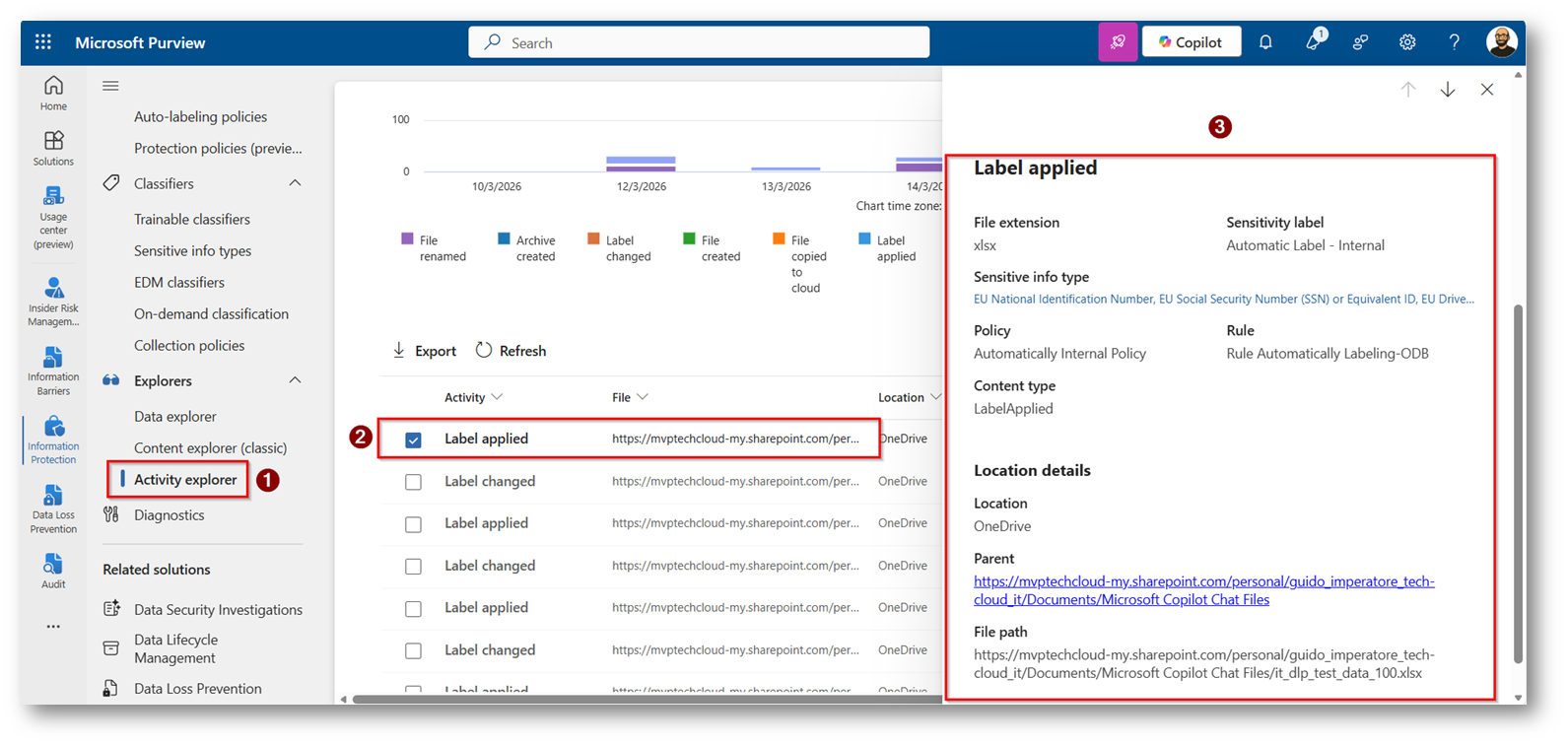Open the Audit solution icon
The image size is (1568, 746).
click(53, 571)
